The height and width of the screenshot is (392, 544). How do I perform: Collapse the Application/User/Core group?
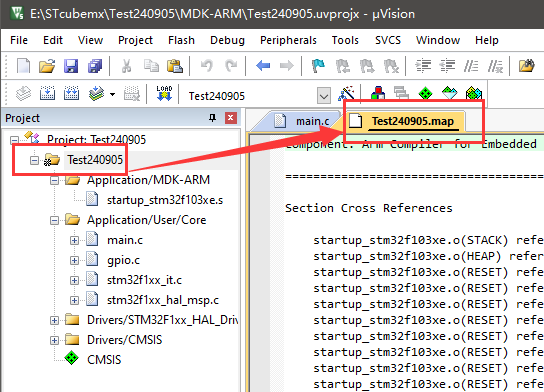(x=54, y=220)
